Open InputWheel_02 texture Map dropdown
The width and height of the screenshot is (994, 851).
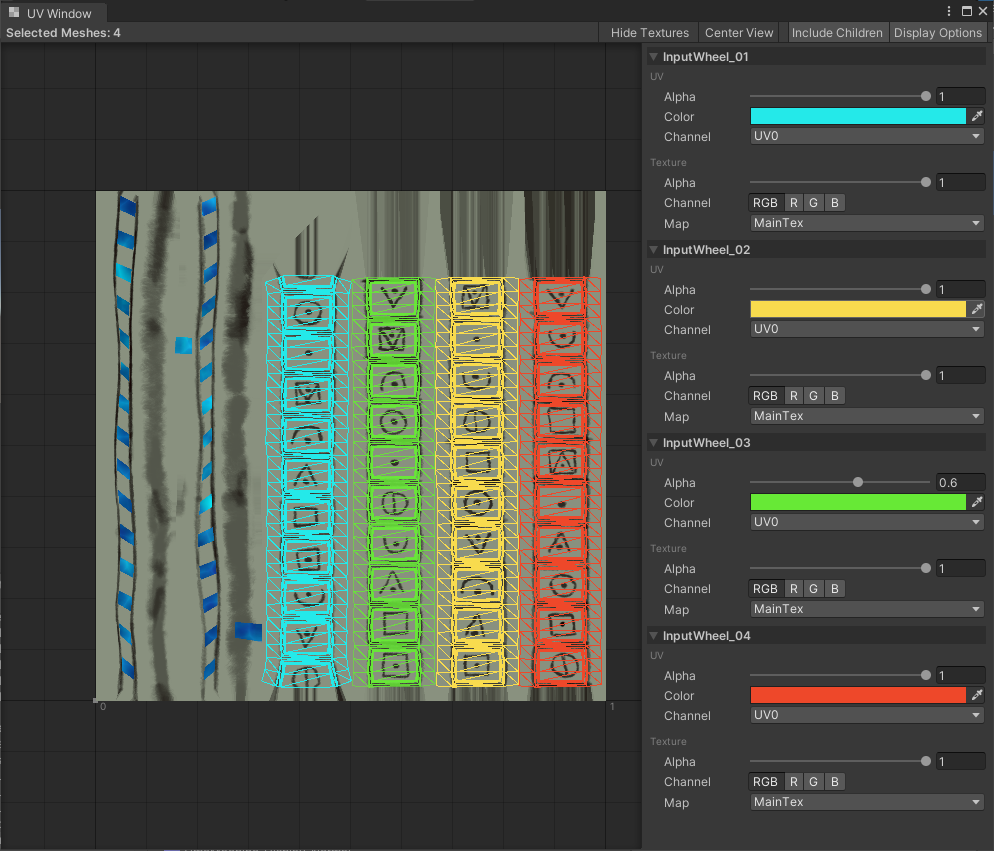(867, 416)
